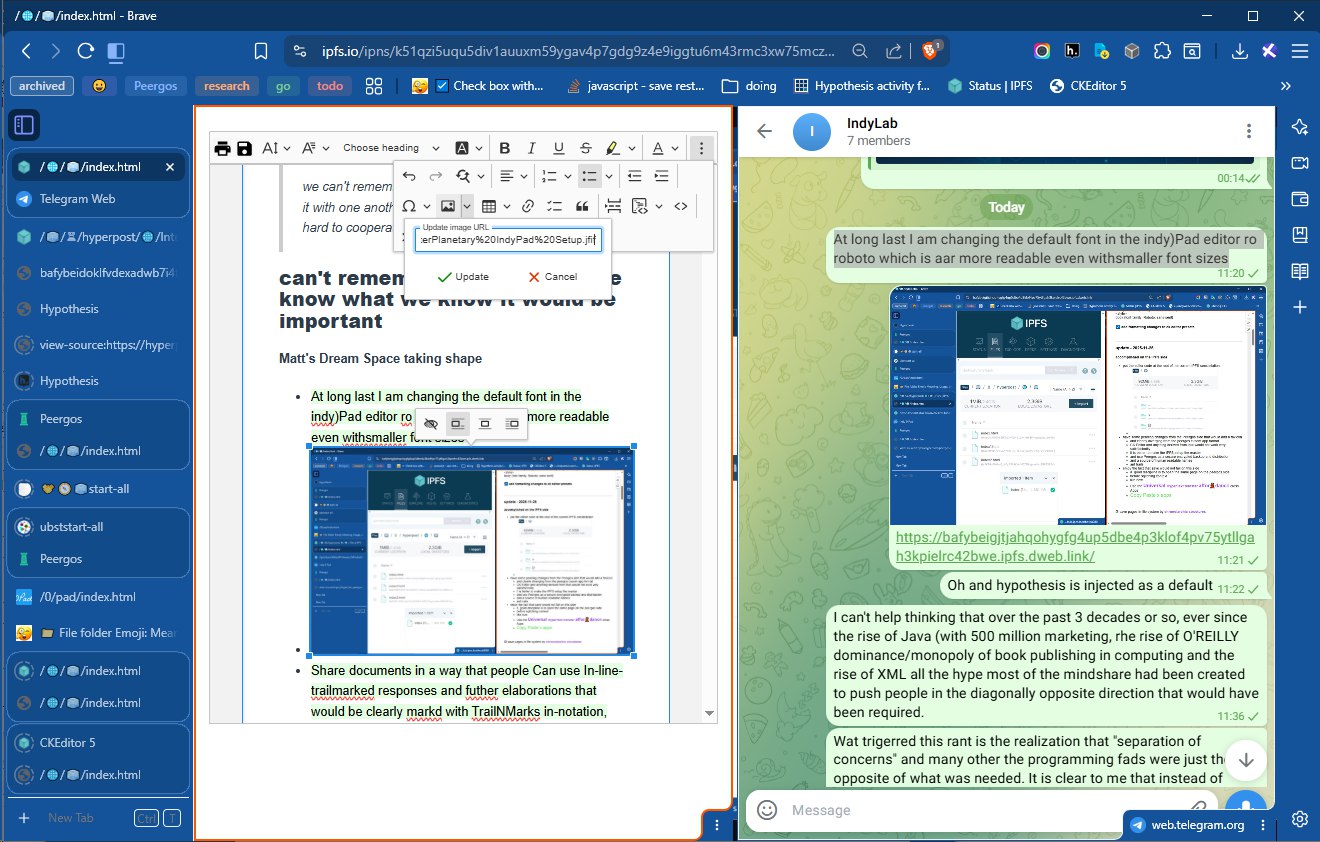The height and width of the screenshot is (842, 1320).
Task: Toggle the bulleted list button
Action: [588, 176]
